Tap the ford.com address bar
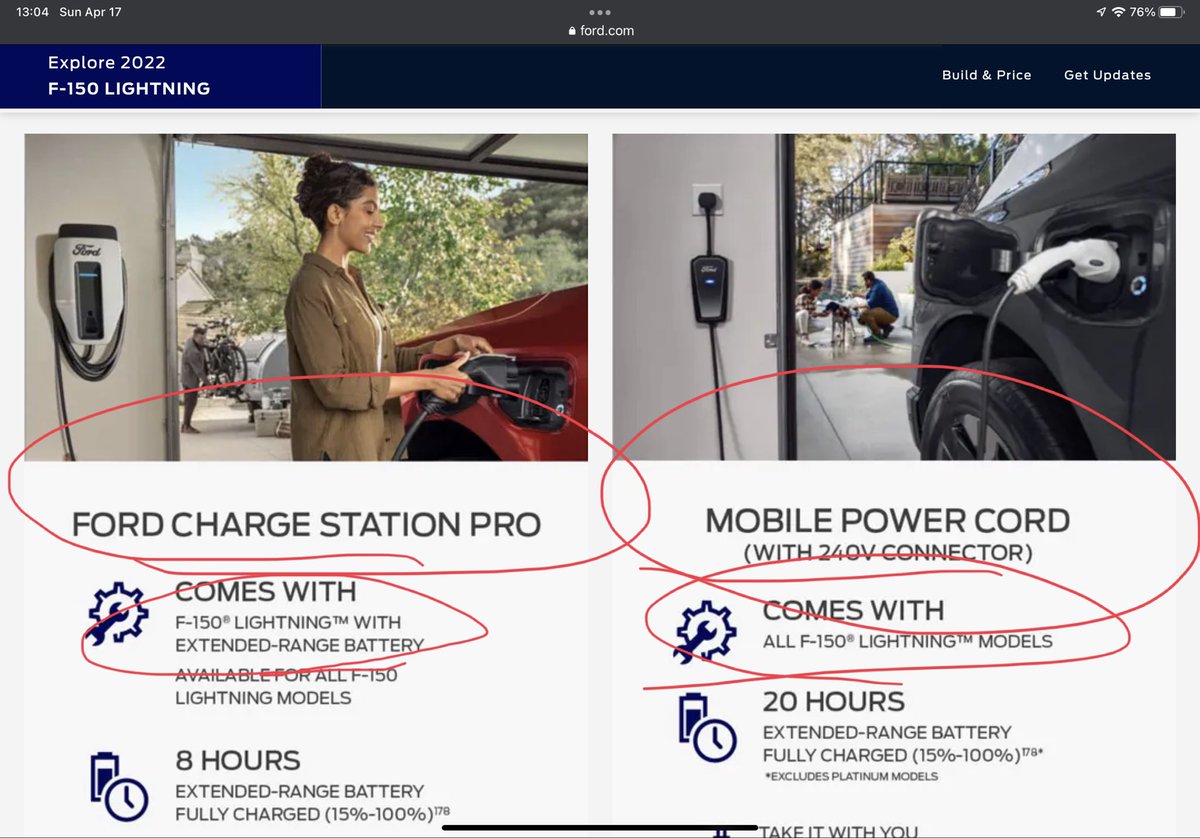Image resolution: width=1200 pixels, height=838 pixels. [x=600, y=31]
